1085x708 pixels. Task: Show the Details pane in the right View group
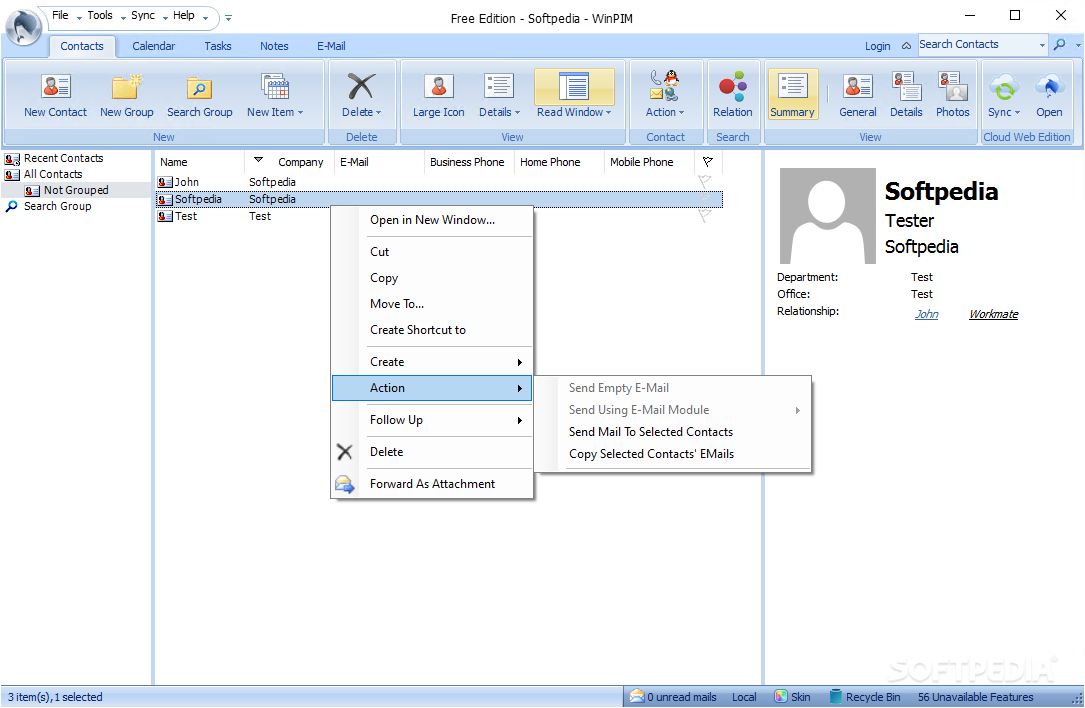[x=906, y=96]
